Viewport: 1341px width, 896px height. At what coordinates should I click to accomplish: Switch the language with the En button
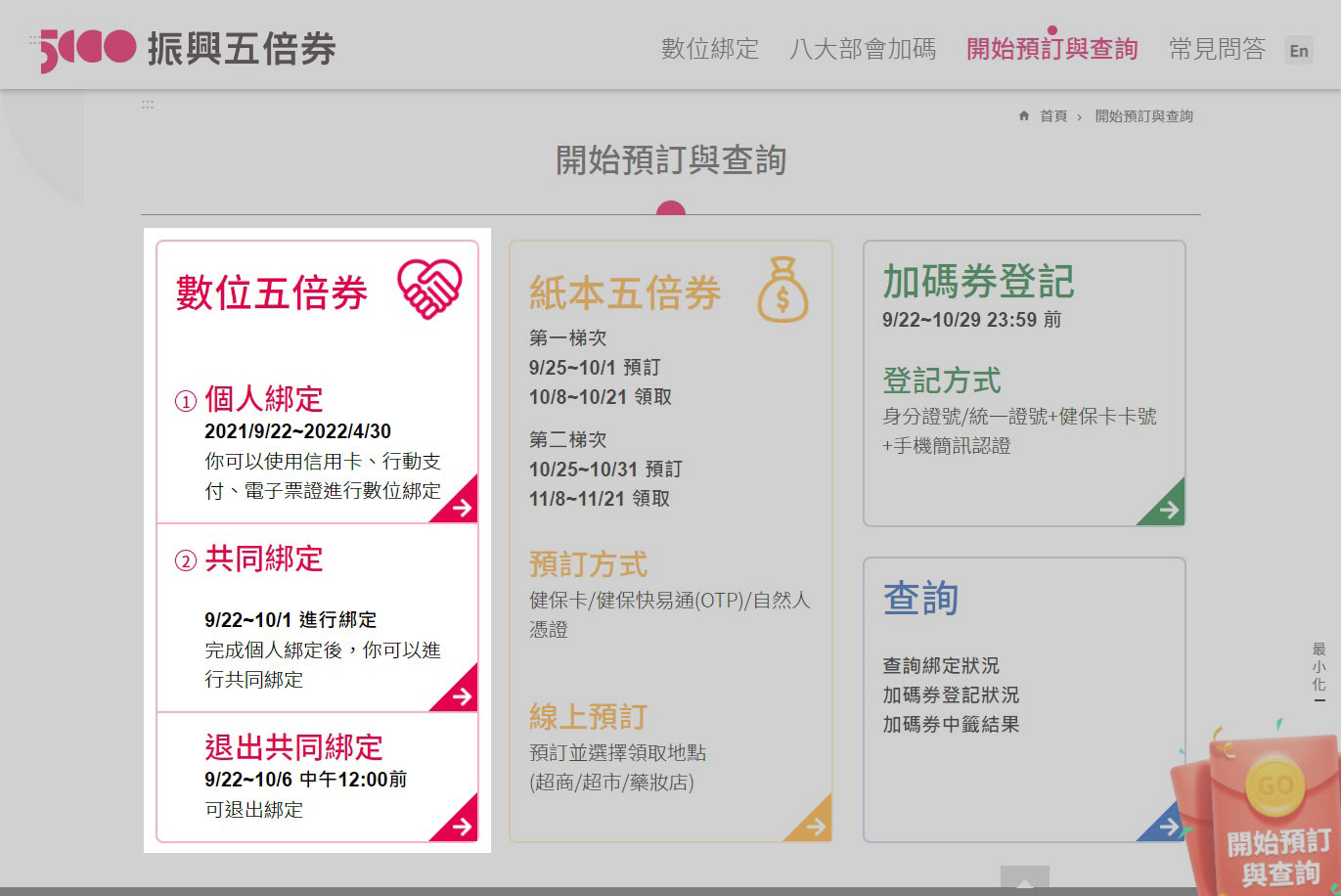1299,51
